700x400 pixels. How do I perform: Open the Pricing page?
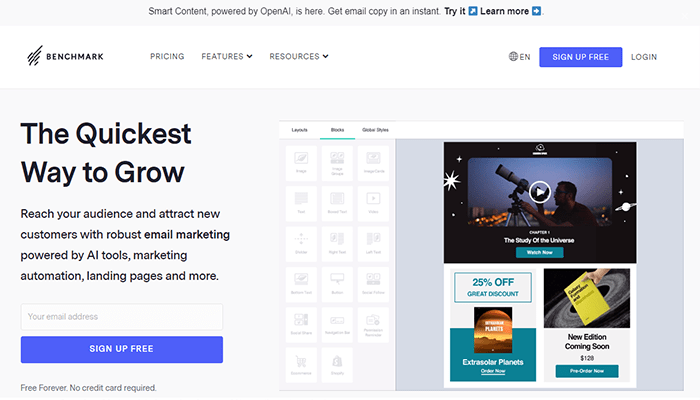(167, 57)
